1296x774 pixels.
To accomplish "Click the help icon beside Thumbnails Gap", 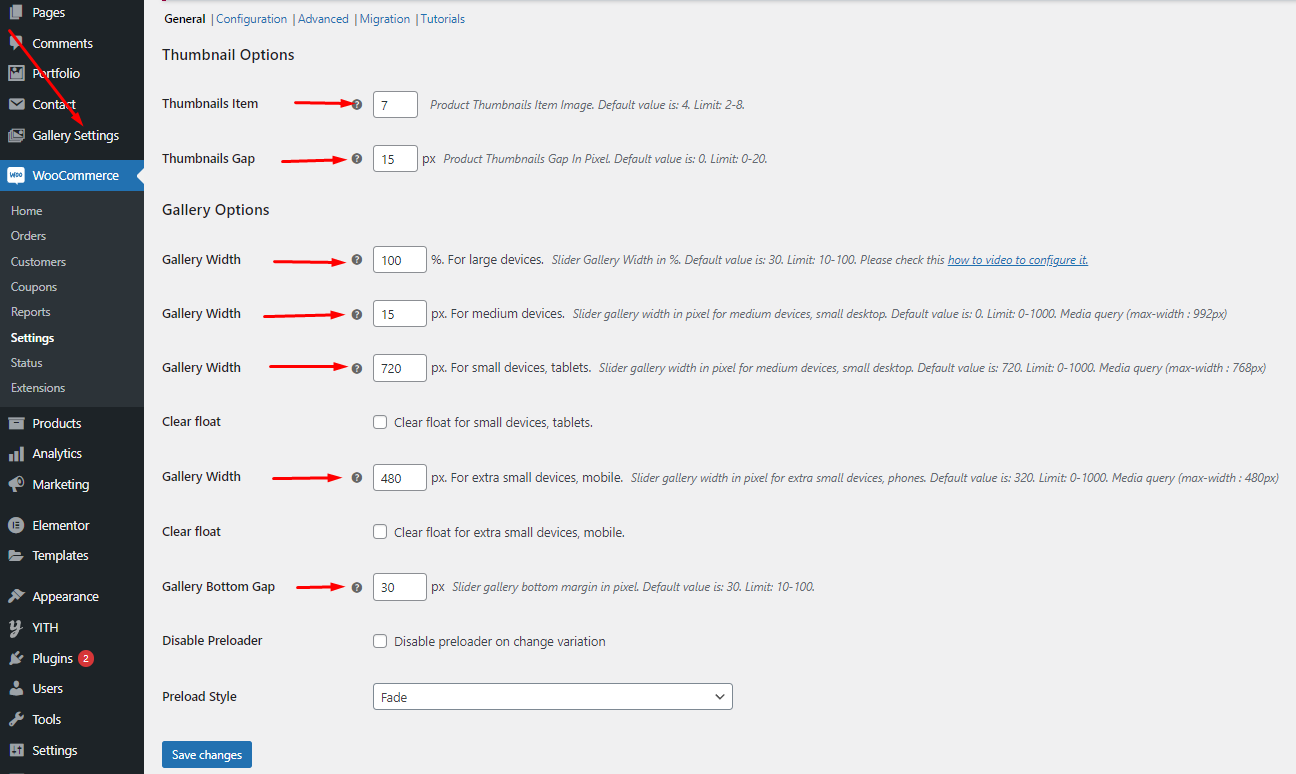I will 357,159.
